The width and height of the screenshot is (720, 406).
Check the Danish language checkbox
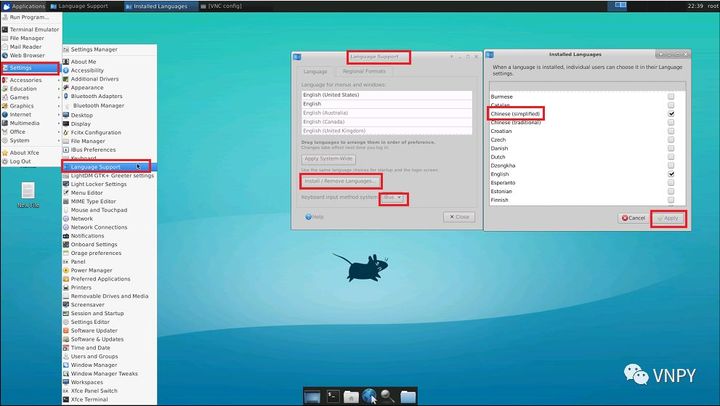(x=671, y=148)
